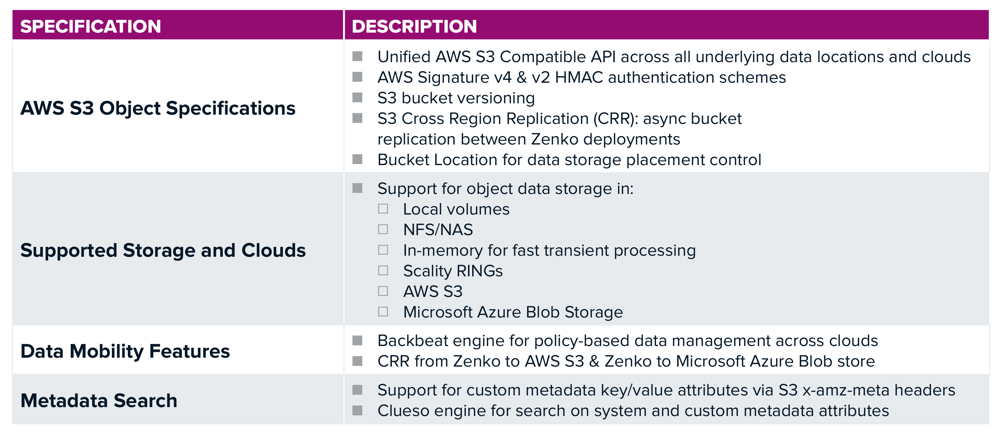Click the bullet beside Unified AWS S3 Compatible API
Screen dimensions: 1000x438
tap(357, 56)
